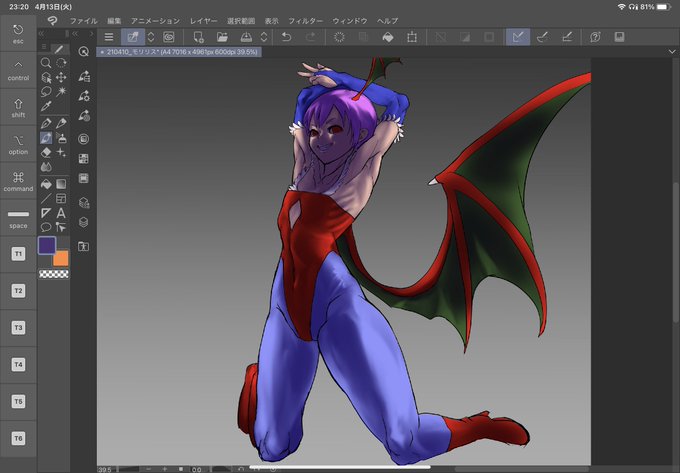Select the Lasso selection tool
Image resolution: width=680 pixels, height=473 pixels.
click(x=46, y=91)
